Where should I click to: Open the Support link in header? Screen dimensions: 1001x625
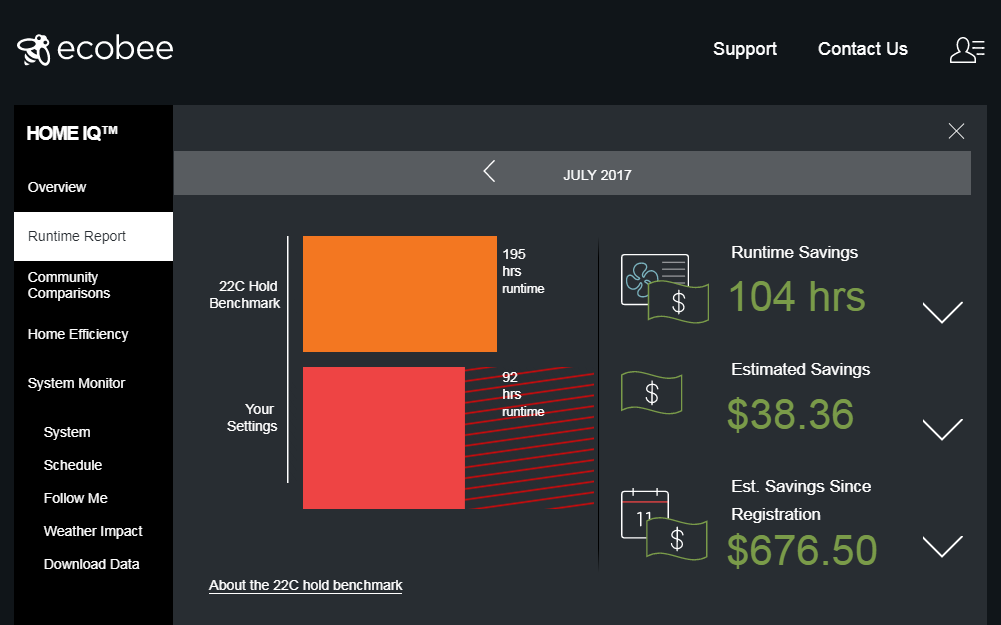[x=744, y=49]
